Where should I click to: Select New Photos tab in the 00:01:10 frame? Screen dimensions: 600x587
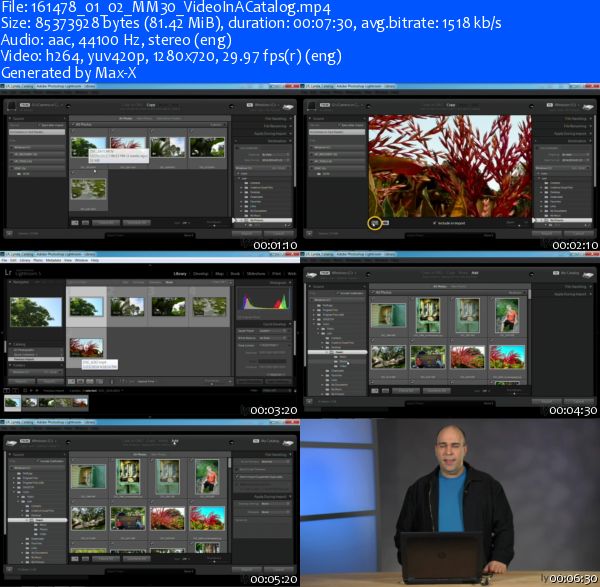[144, 119]
